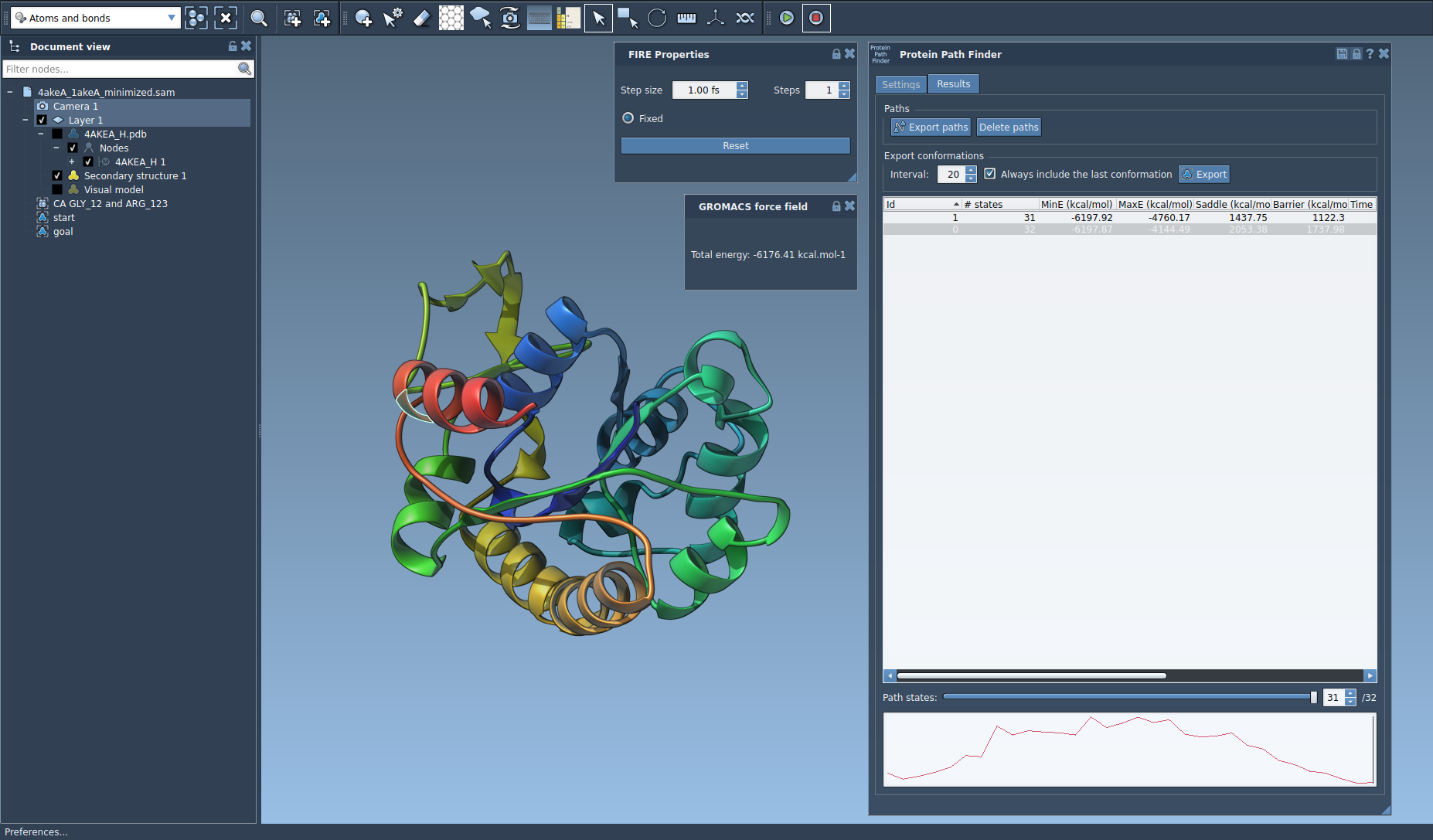Stop the simulation with red stop button
The image size is (1433, 840).
[x=816, y=18]
